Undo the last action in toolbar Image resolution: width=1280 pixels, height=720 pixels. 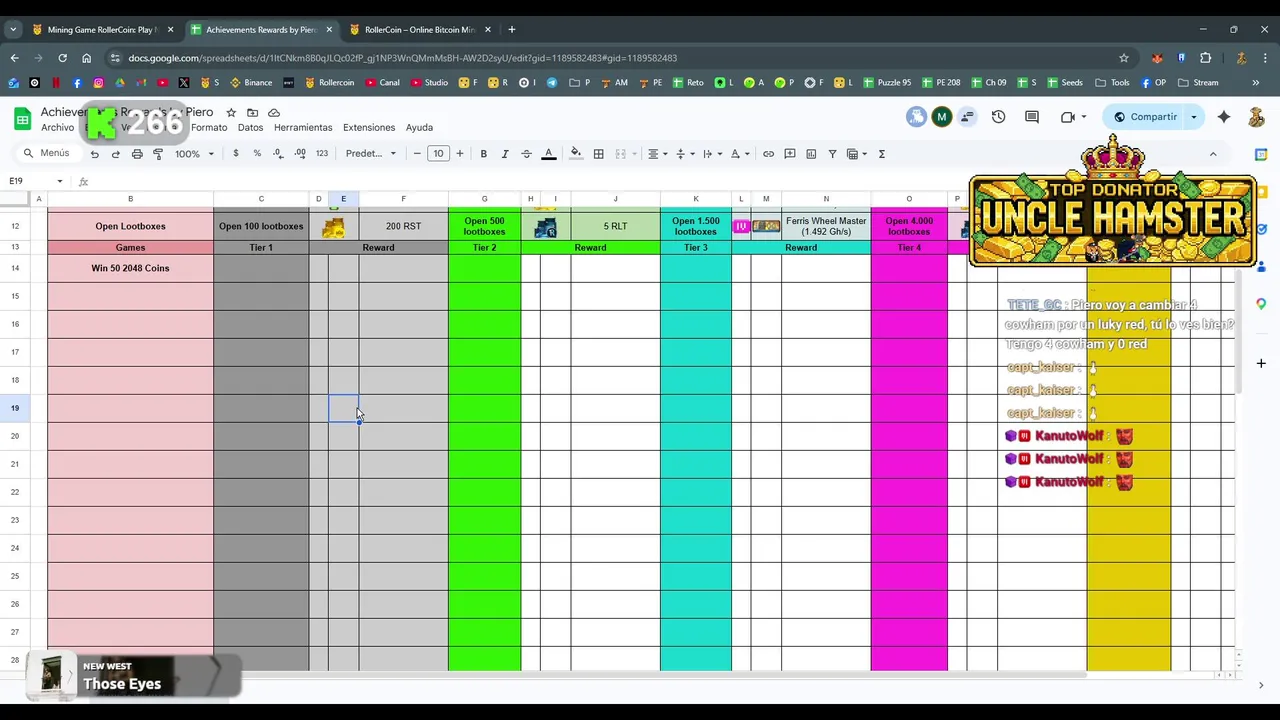pyautogui.click(x=95, y=154)
